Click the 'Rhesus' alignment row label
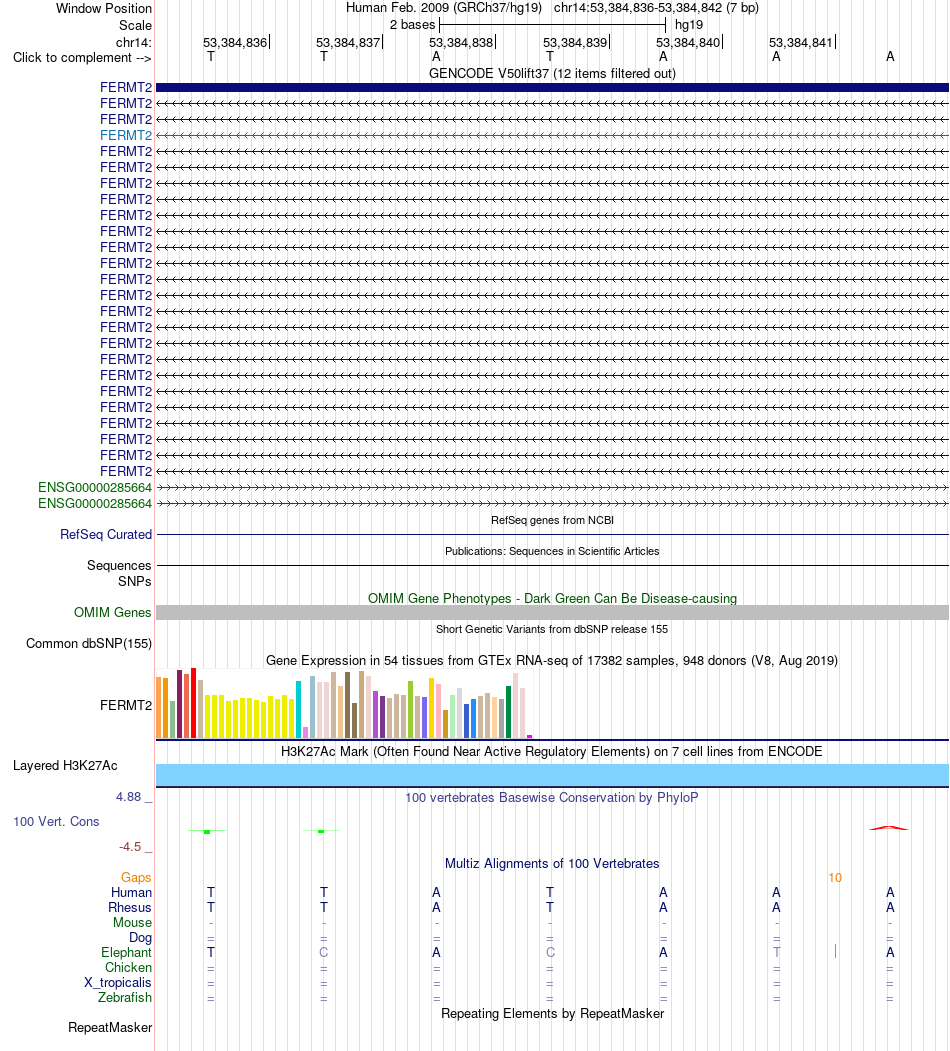Screen dimensions: 950x1051 click(130, 908)
